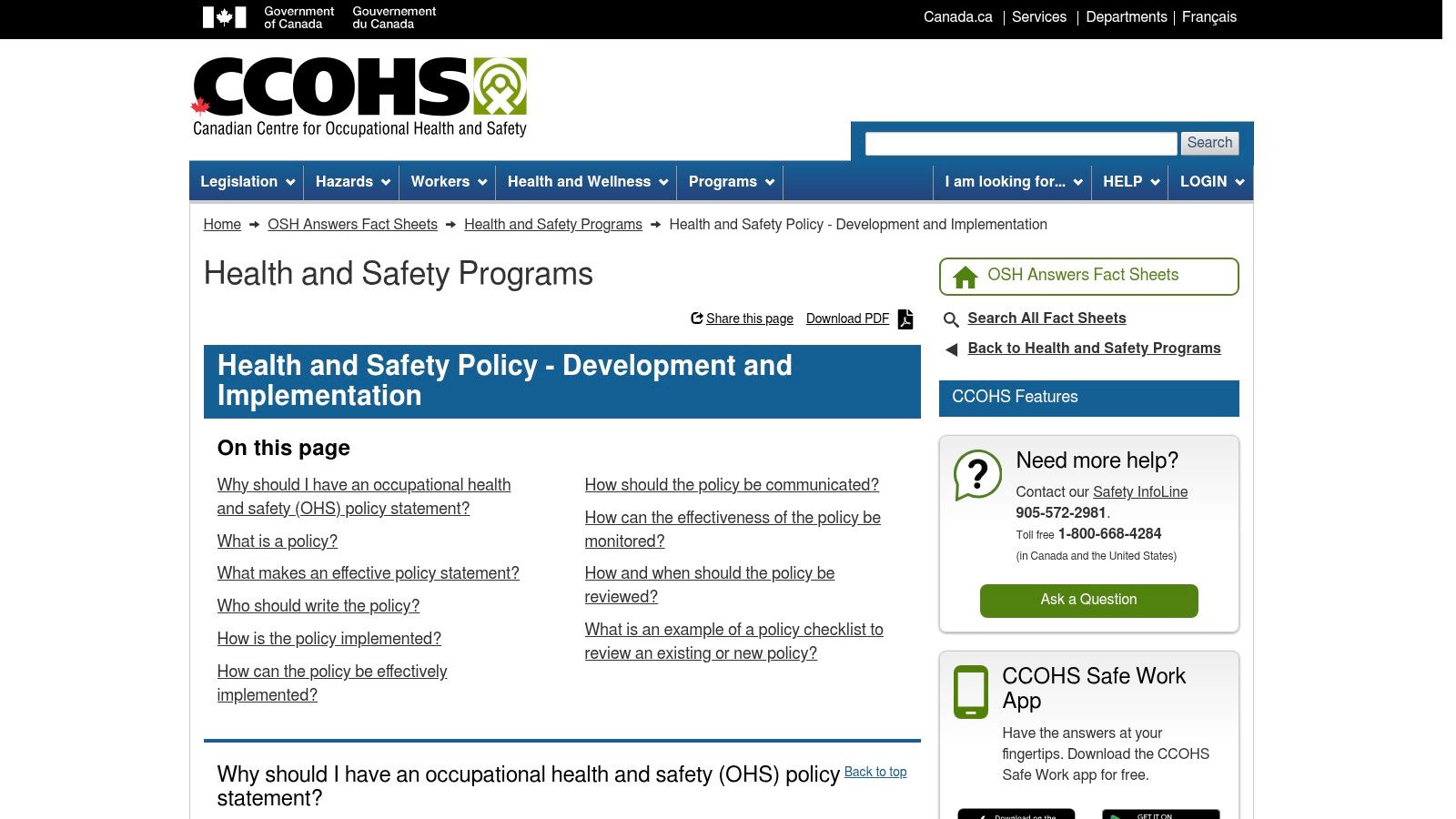Open OSH Answers Fact Sheets breadcrumb

pos(352,225)
